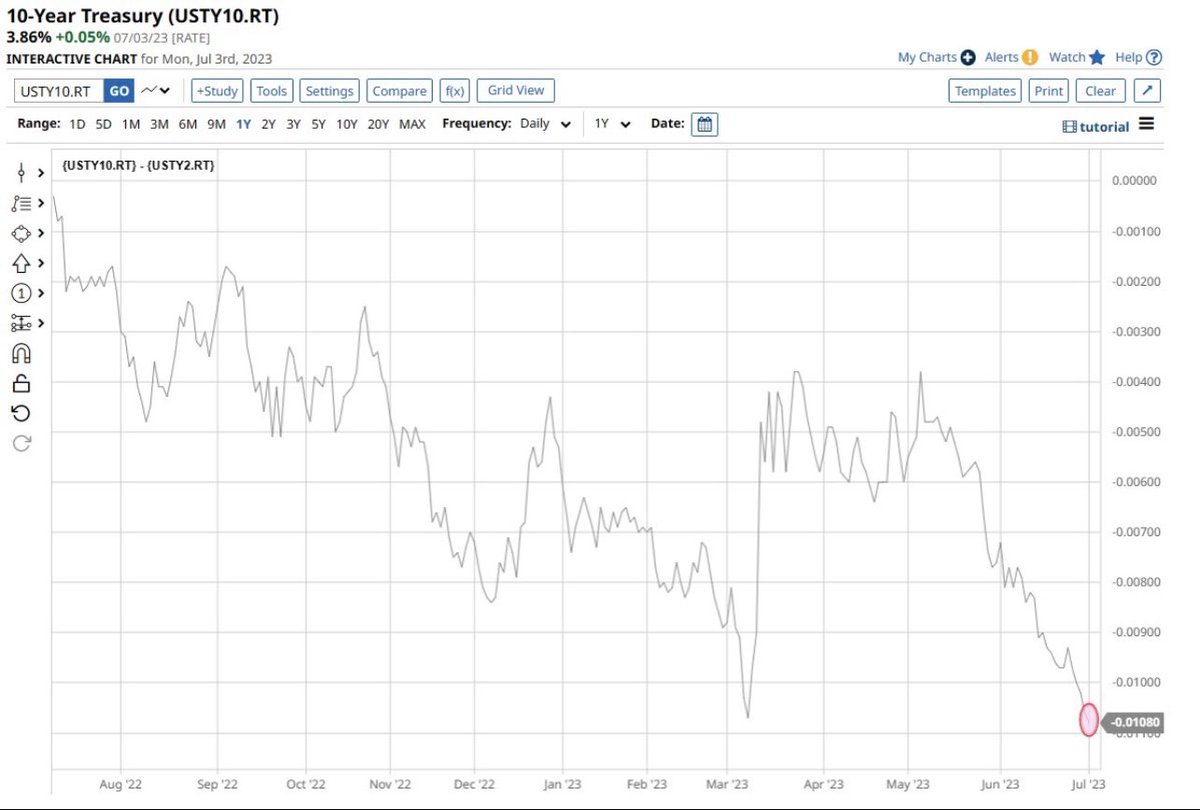Select the 6M range
The image size is (1200, 810).
click(188, 124)
